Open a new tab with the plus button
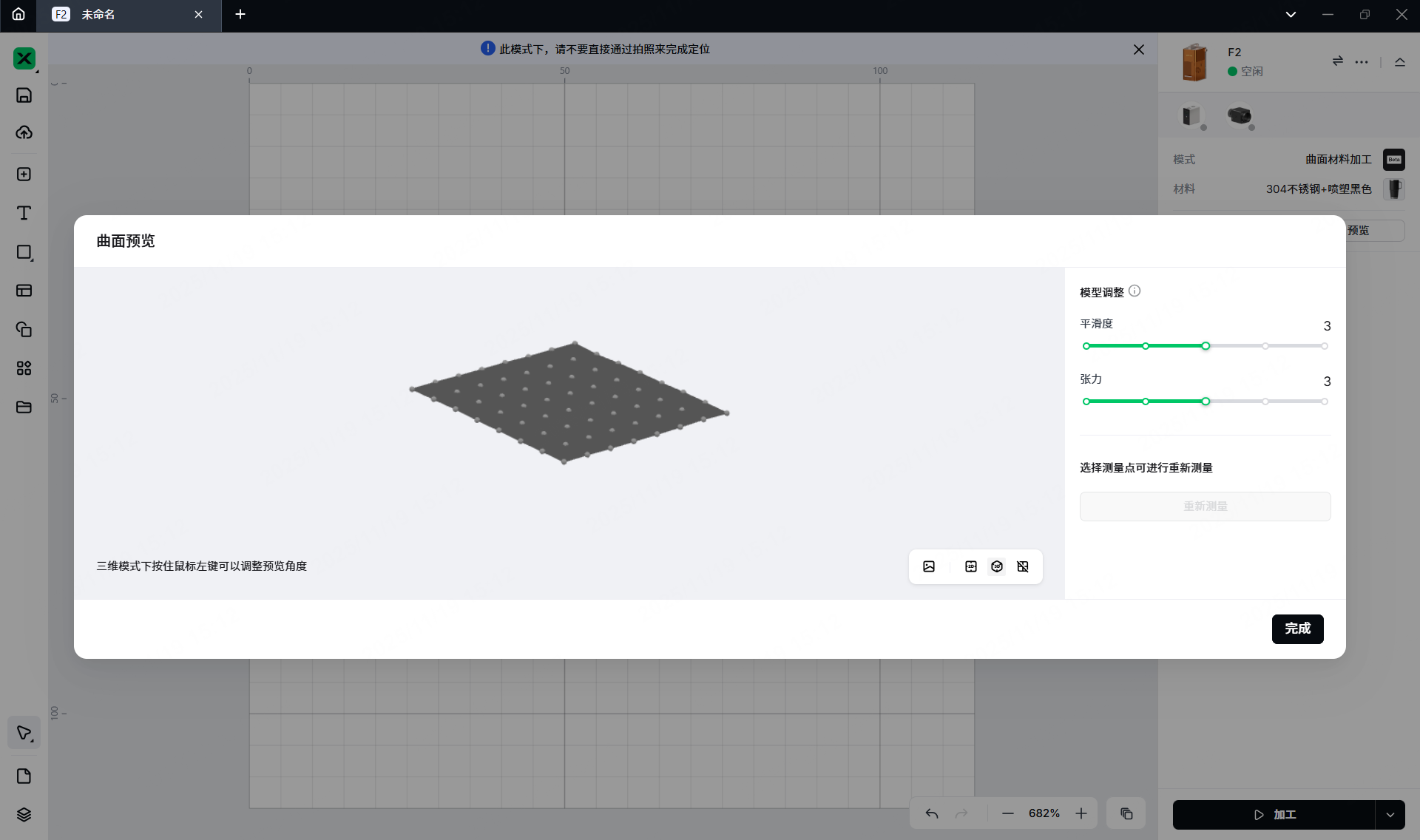 (240, 15)
